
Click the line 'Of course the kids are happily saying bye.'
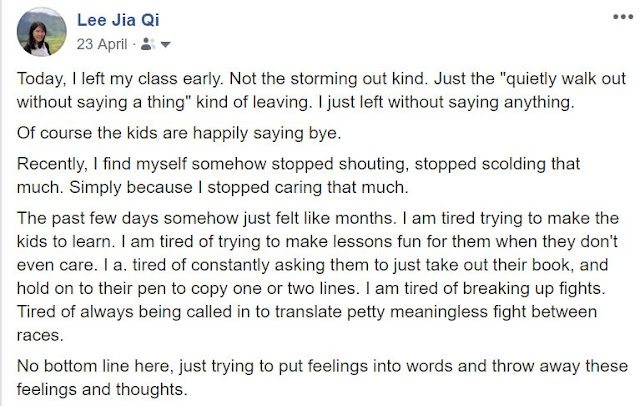(179, 133)
